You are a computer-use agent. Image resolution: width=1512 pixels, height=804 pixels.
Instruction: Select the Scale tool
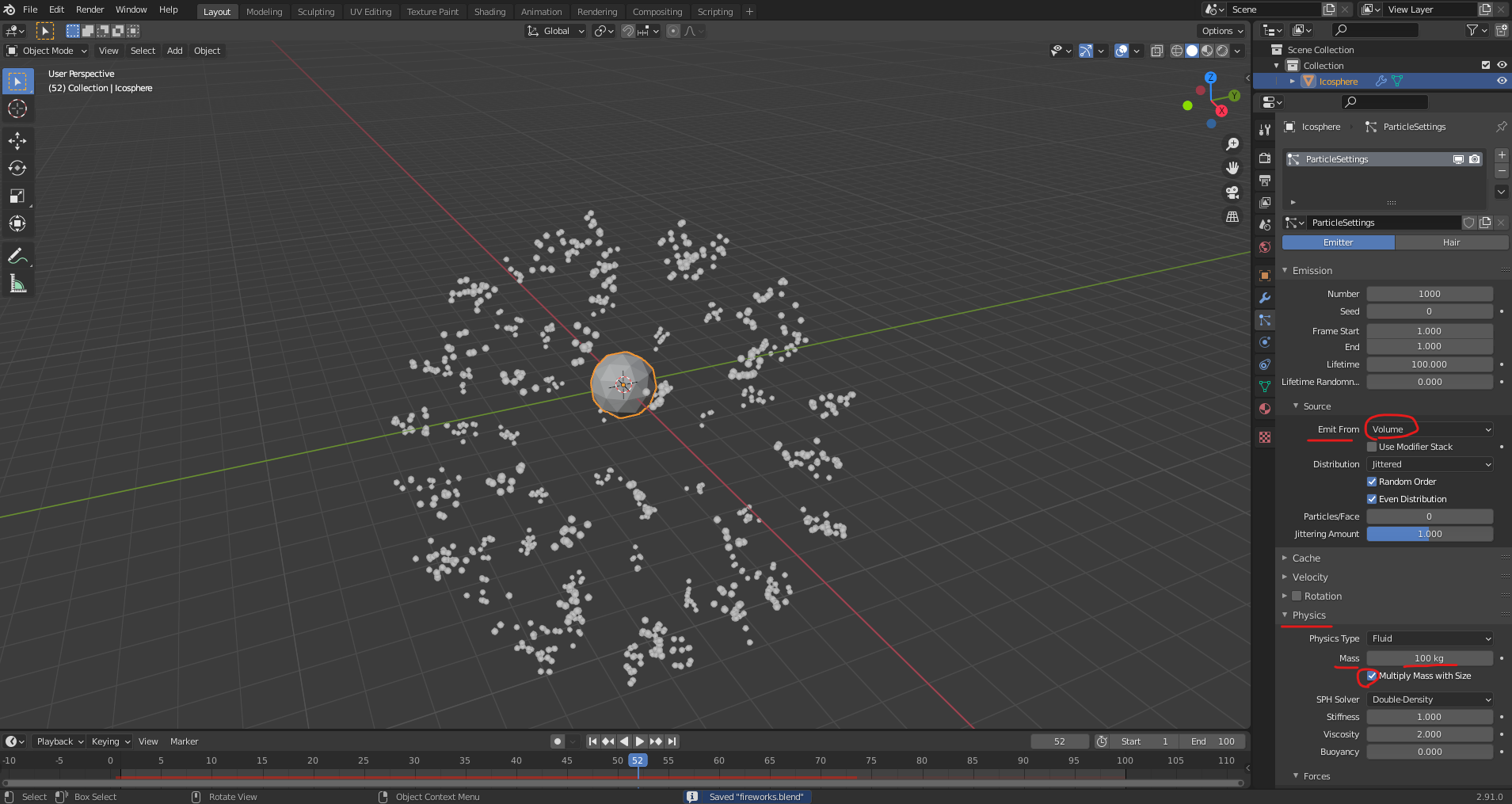(x=17, y=196)
